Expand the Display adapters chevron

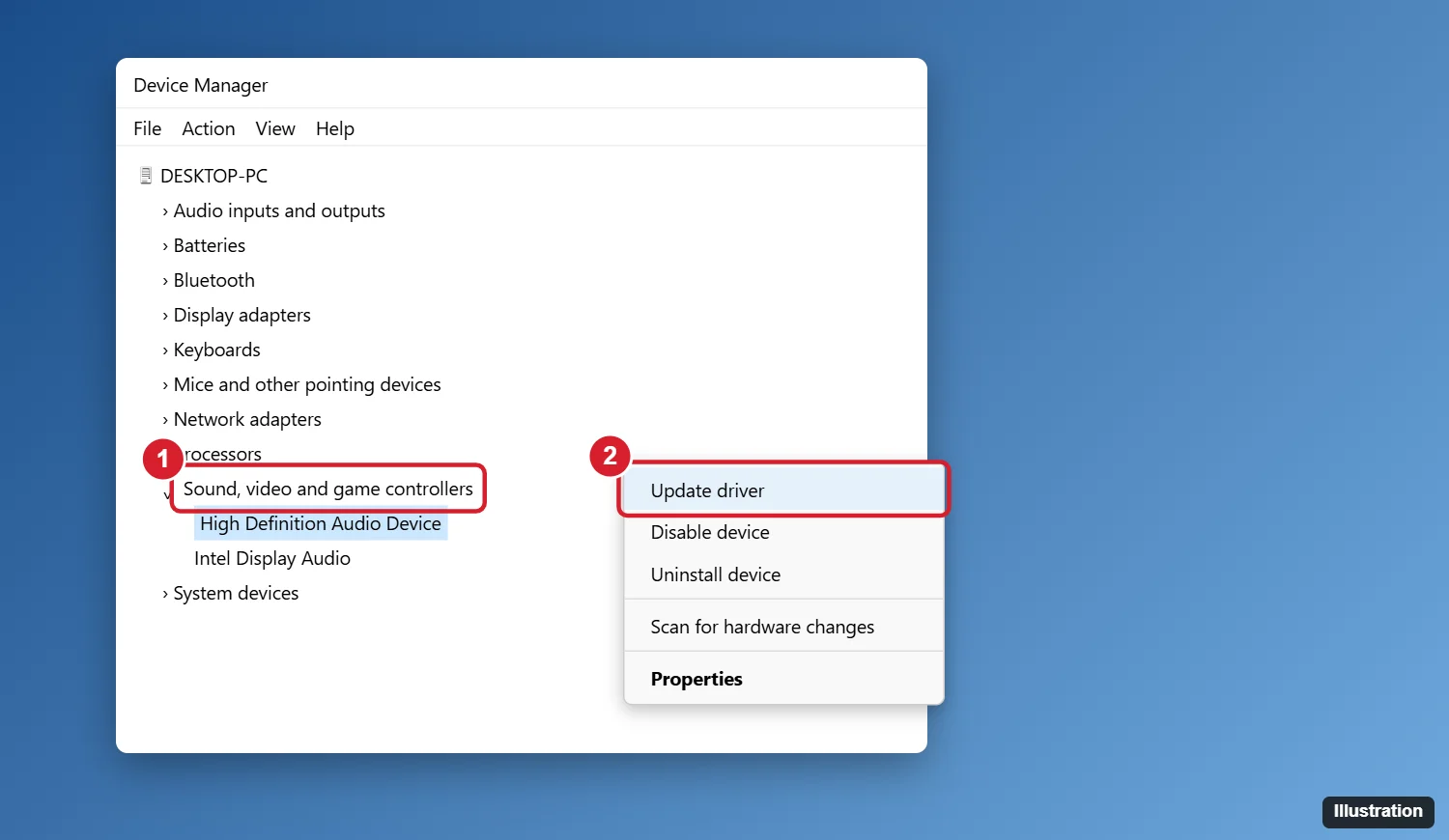click(x=165, y=316)
